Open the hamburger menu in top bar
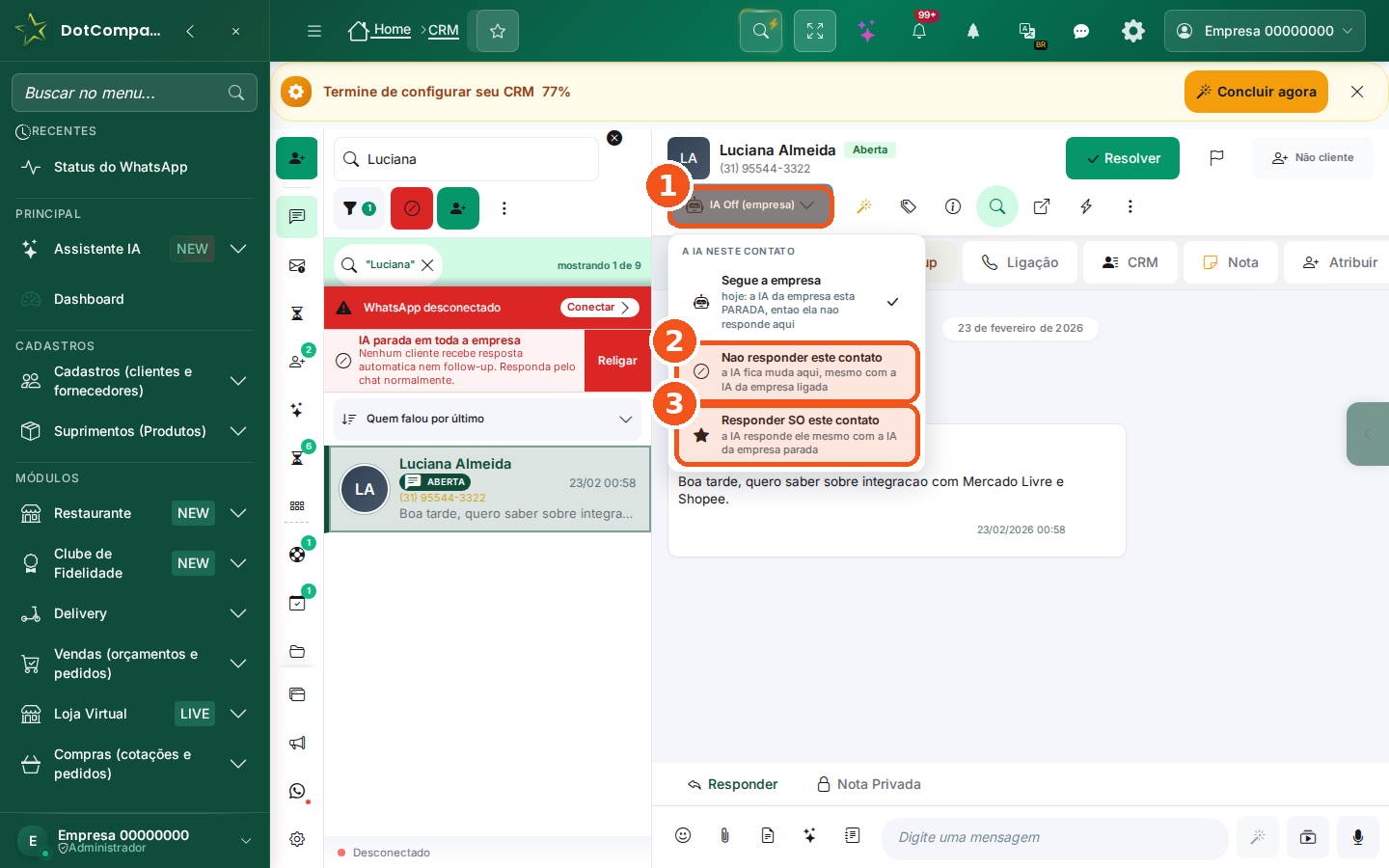 pyautogui.click(x=314, y=31)
